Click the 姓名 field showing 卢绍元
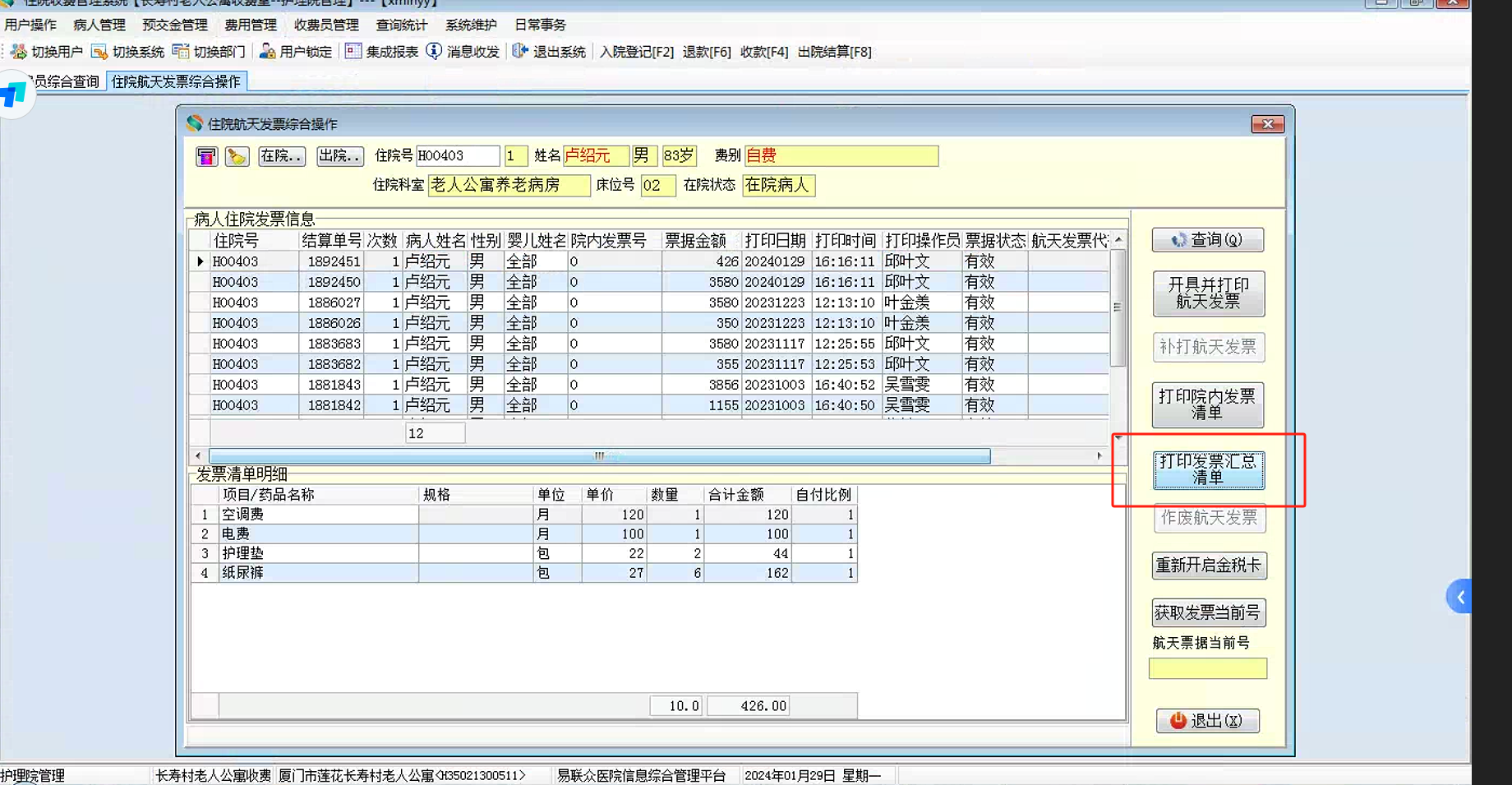The image size is (1512, 785). [596, 156]
